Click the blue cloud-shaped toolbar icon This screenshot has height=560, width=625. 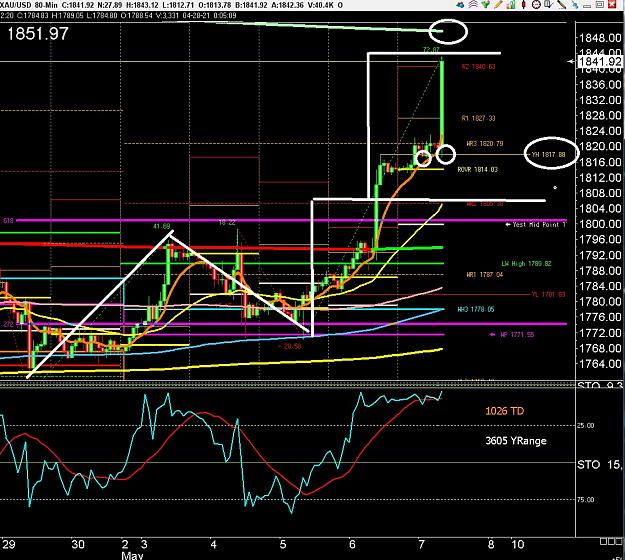tap(460, 5)
